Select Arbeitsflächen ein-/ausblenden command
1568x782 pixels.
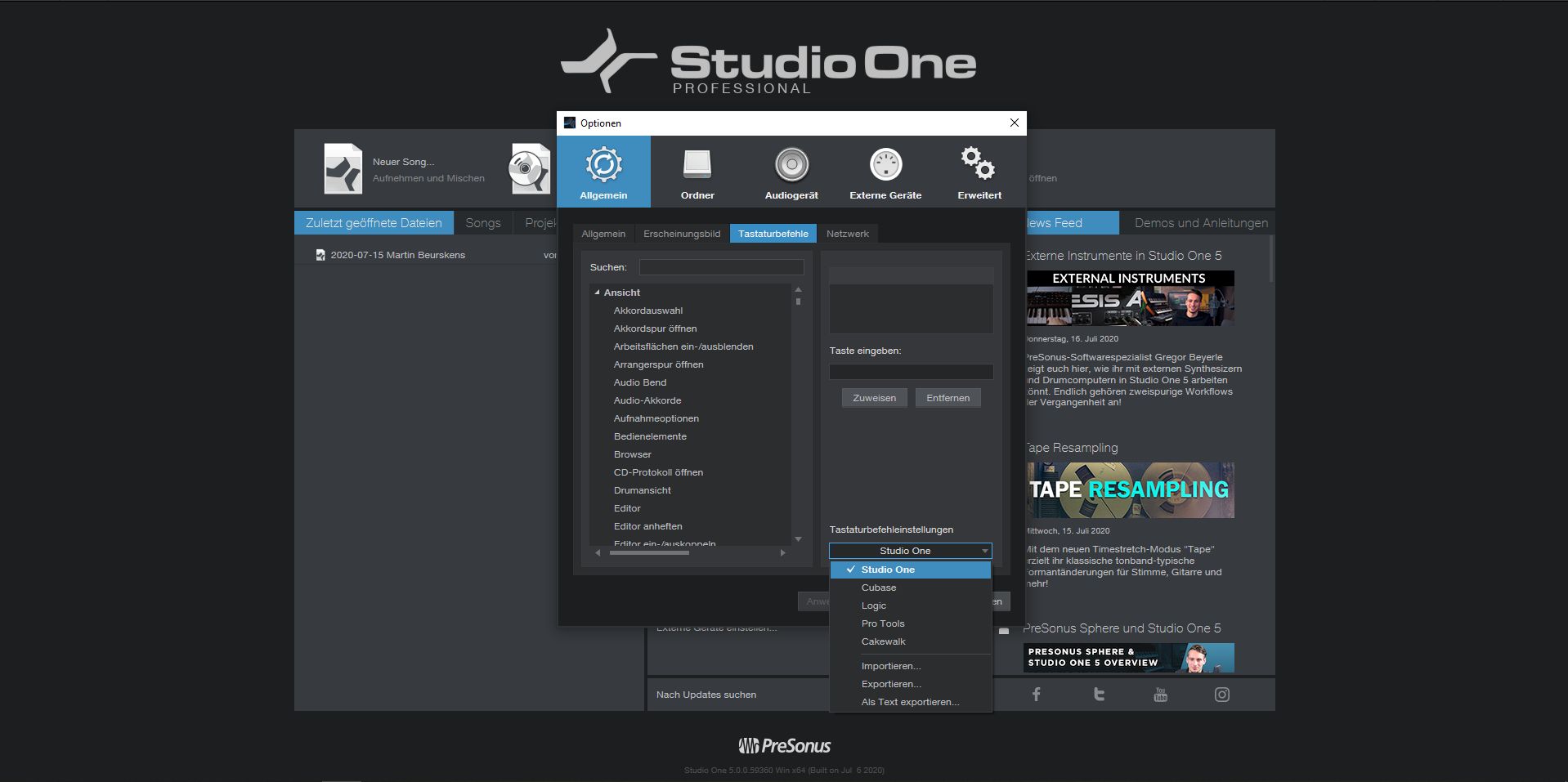[x=683, y=346]
